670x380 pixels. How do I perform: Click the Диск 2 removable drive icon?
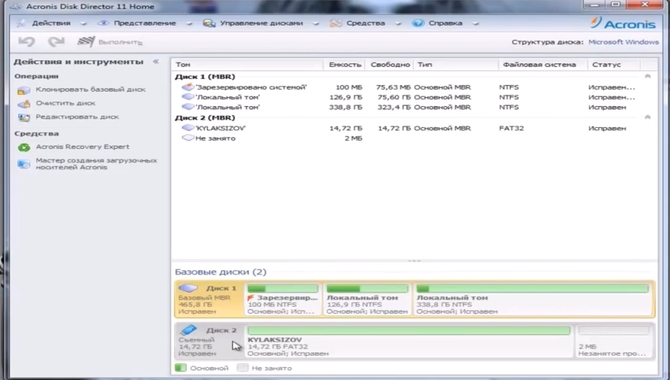click(188, 330)
